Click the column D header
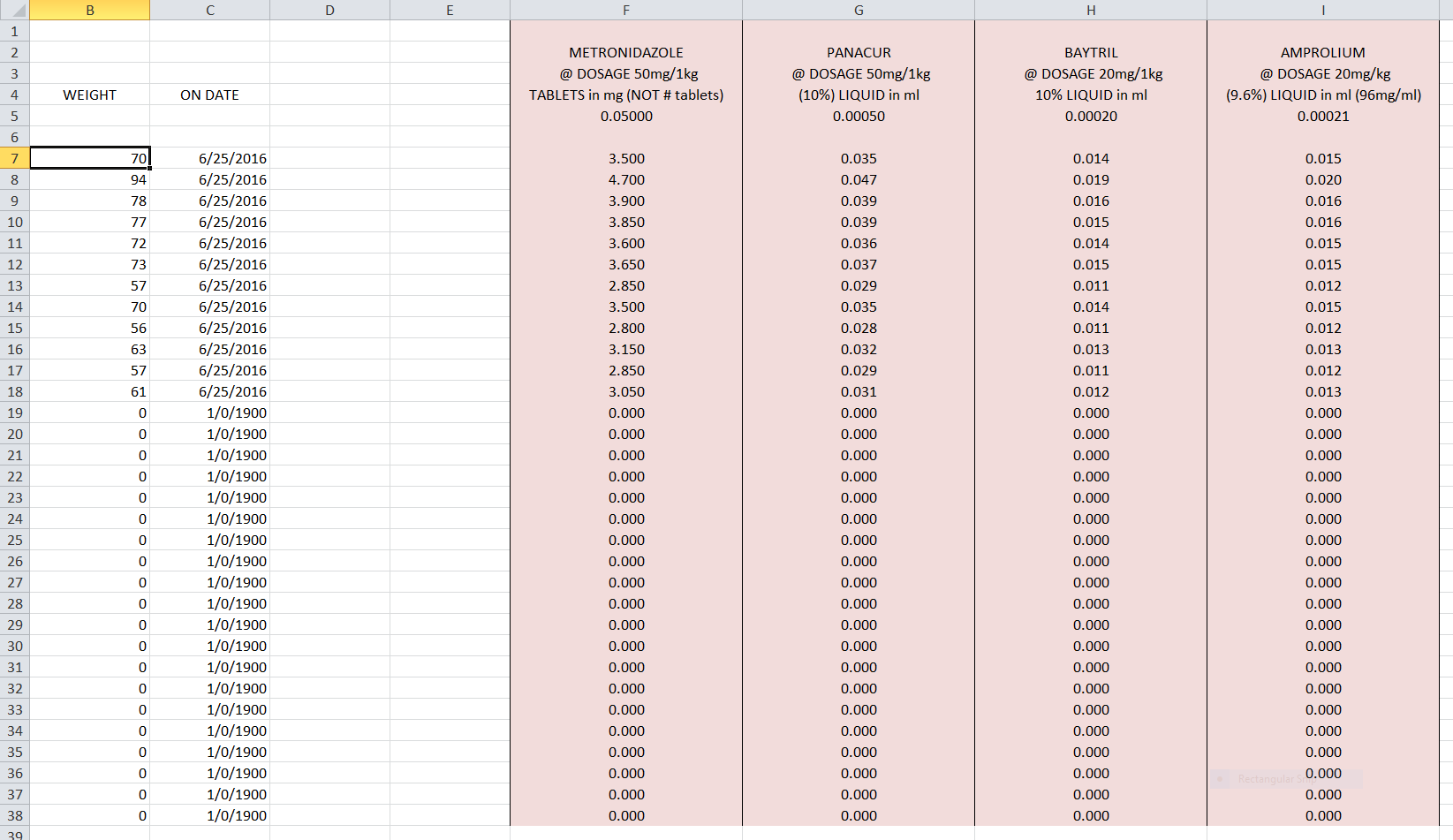Screen dimensions: 1453x840 [329, 10]
